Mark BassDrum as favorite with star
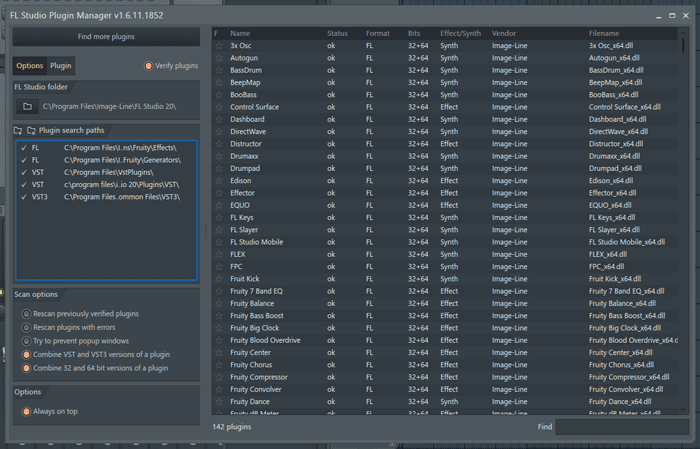The width and height of the screenshot is (700, 449). pos(219,70)
